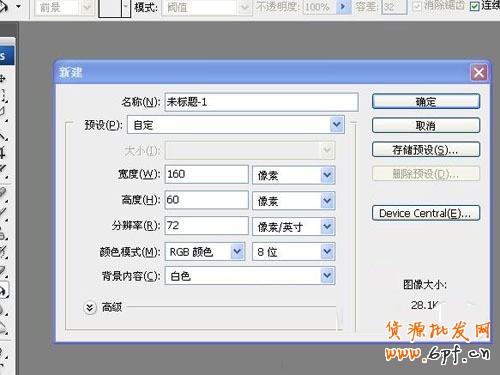Open the 像素/英寸 resolution unit dropdown
This screenshot has height=375, width=500.
pyautogui.click(x=293, y=227)
